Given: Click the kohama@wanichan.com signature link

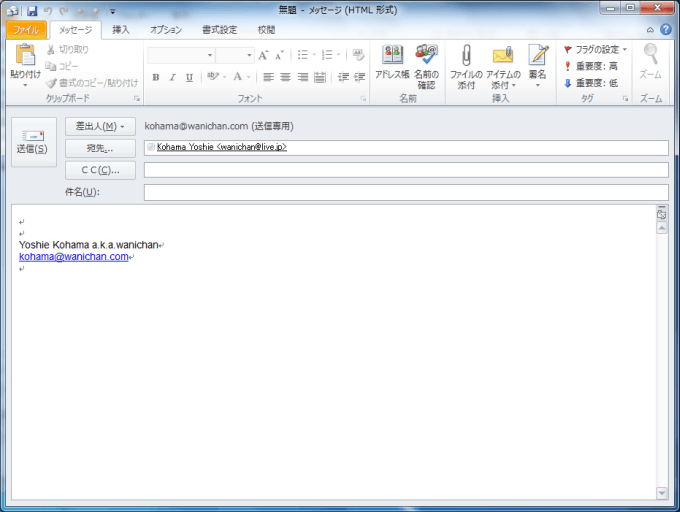Looking at the screenshot, I should (74, 257).
